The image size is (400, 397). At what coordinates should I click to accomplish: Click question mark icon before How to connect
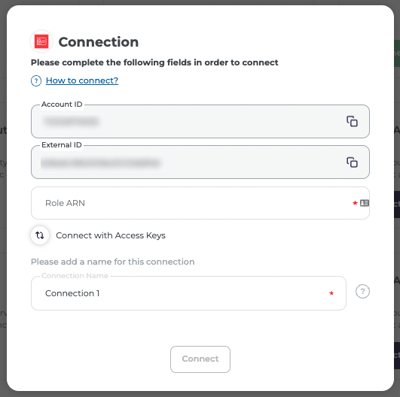(x=36, y=81)
